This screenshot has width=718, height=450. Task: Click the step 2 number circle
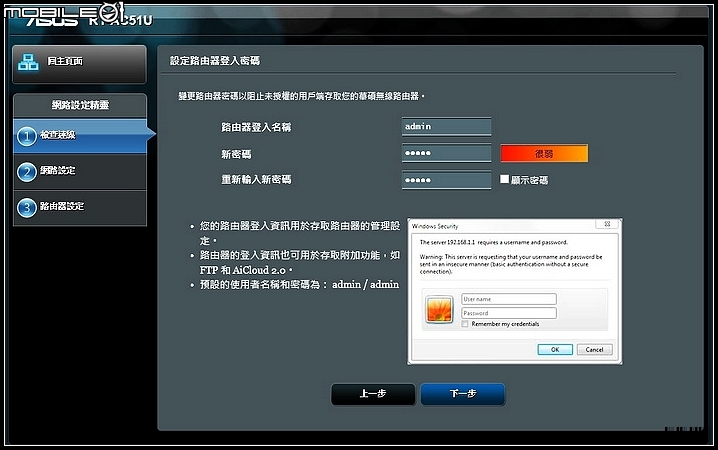27,172
